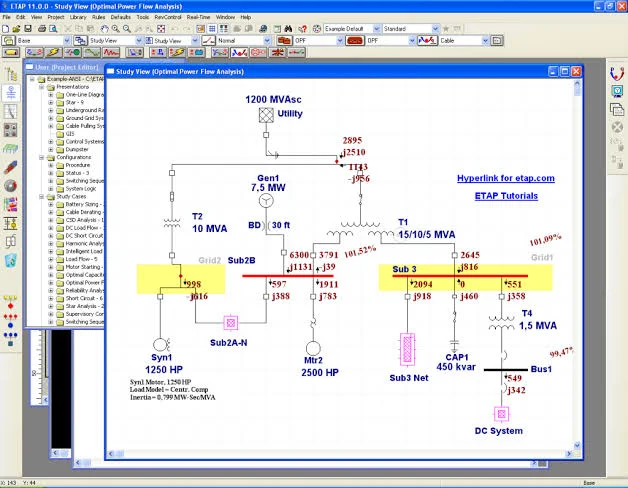Screen dimensions: 628x488
Task: Click the Study View horizontal scrollbar right arrow
Action: pyautogui.click(x=569, y=454)
